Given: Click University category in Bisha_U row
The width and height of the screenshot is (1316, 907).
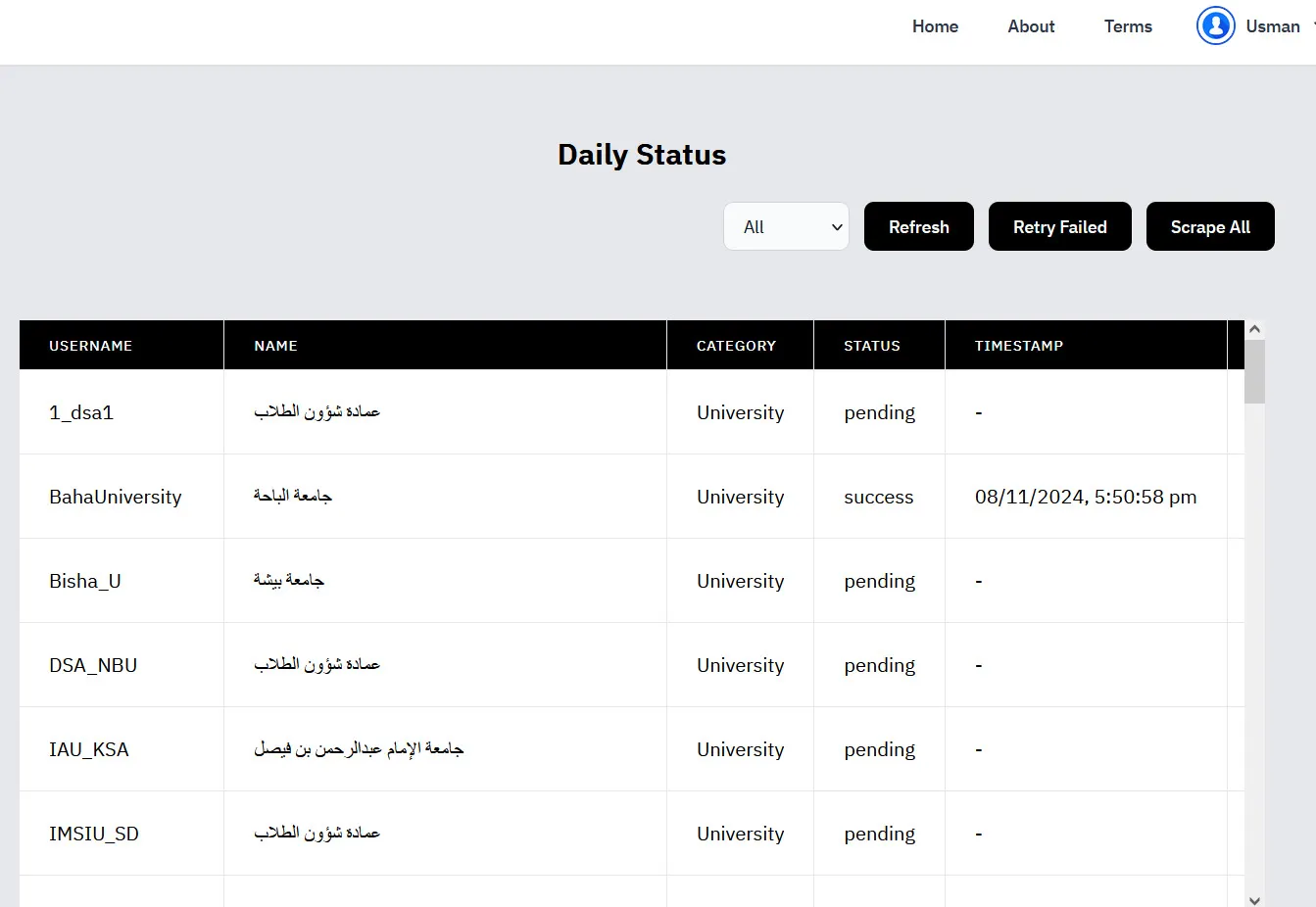Looking at the screenshot, I should pyautogui.click(x=740, y=581).
